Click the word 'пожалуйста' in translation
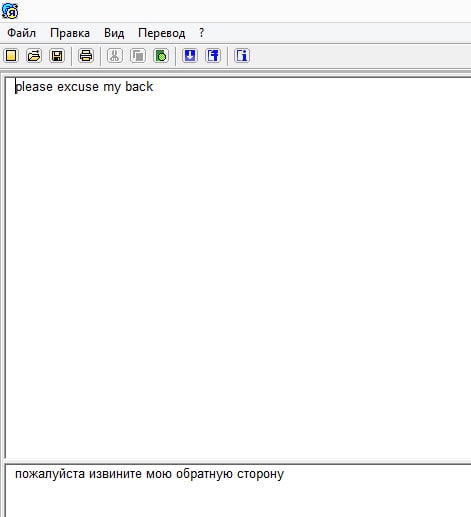The image size is (471, 517). click(x=50, y=474)
